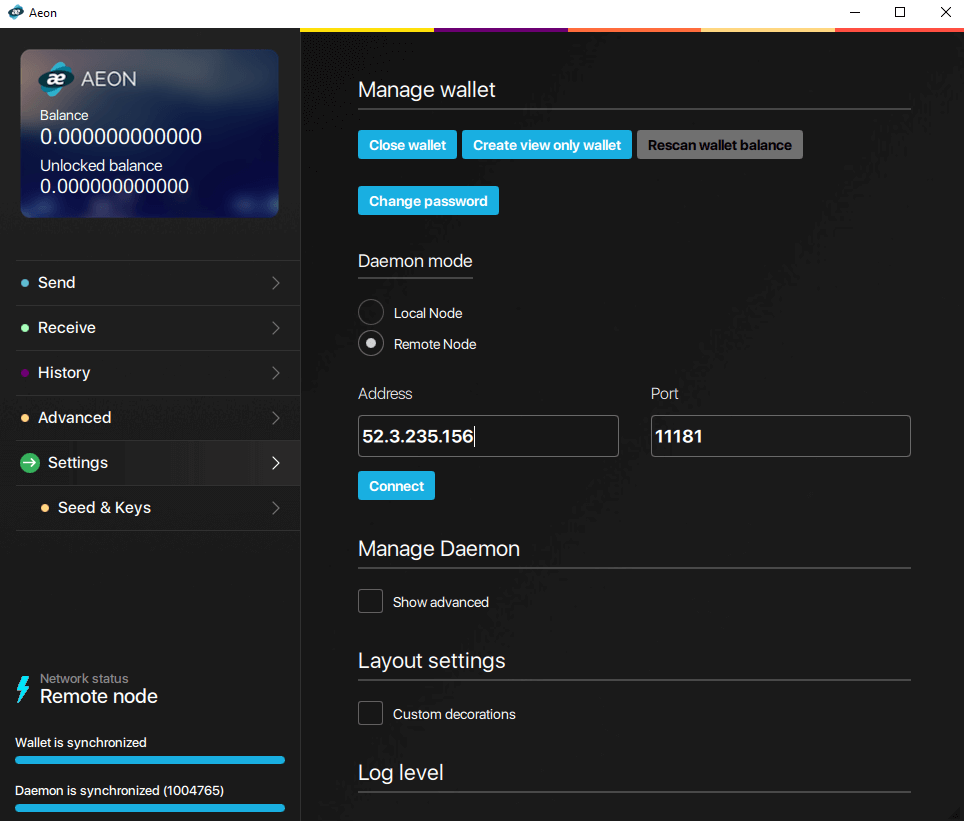Click the green arrow icon beside Settings
Screen dimensions: 964x821
click(30, 463)
